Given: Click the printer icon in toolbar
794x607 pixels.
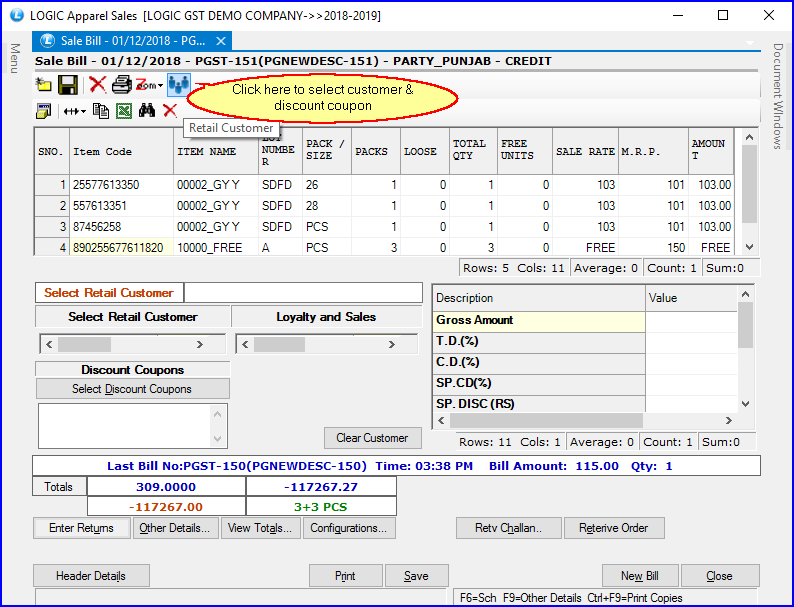Looking at the screenshot, I should tap(122, 85).
